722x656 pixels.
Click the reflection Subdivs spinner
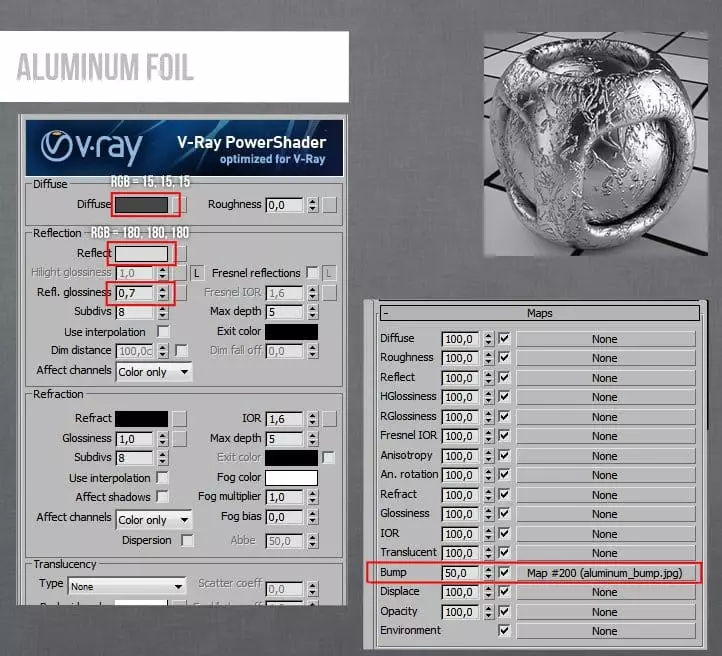click(163, 312)
